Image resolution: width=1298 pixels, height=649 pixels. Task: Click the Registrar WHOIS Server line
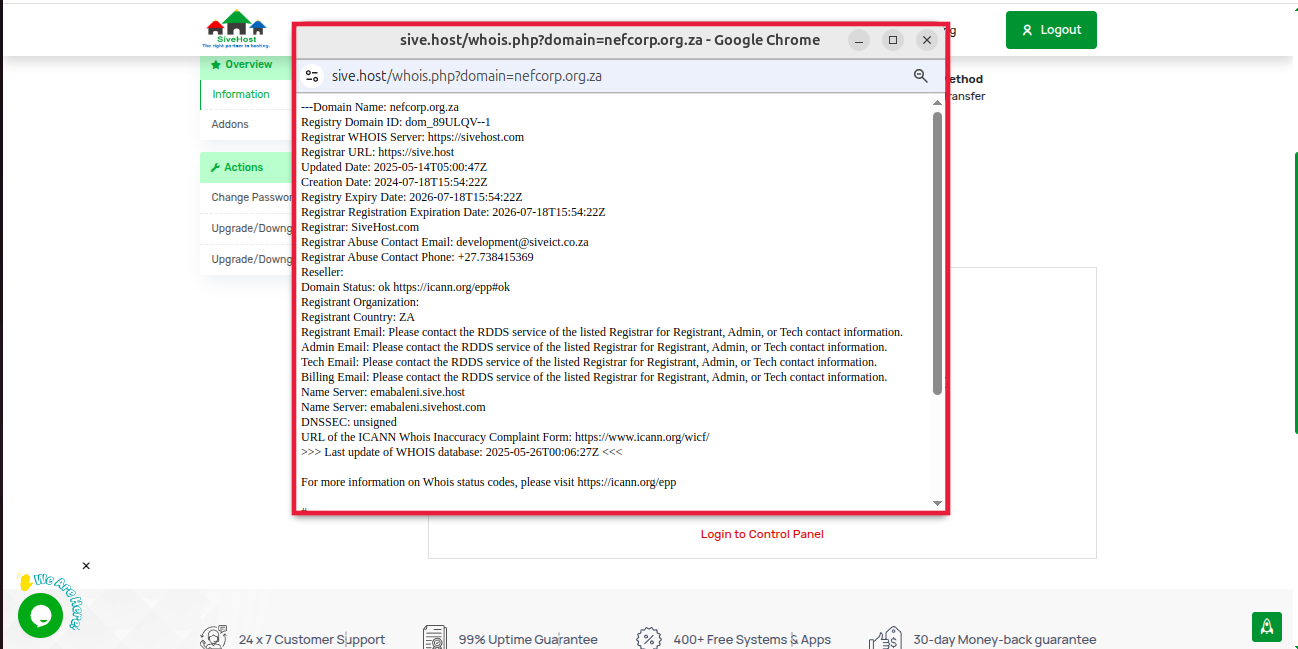click(x=413, y=137)
